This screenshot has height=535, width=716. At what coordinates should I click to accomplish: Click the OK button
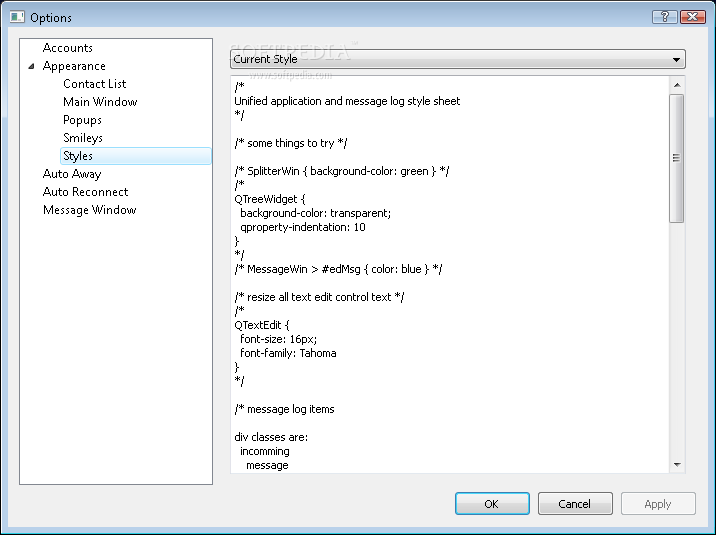[492, 504]
